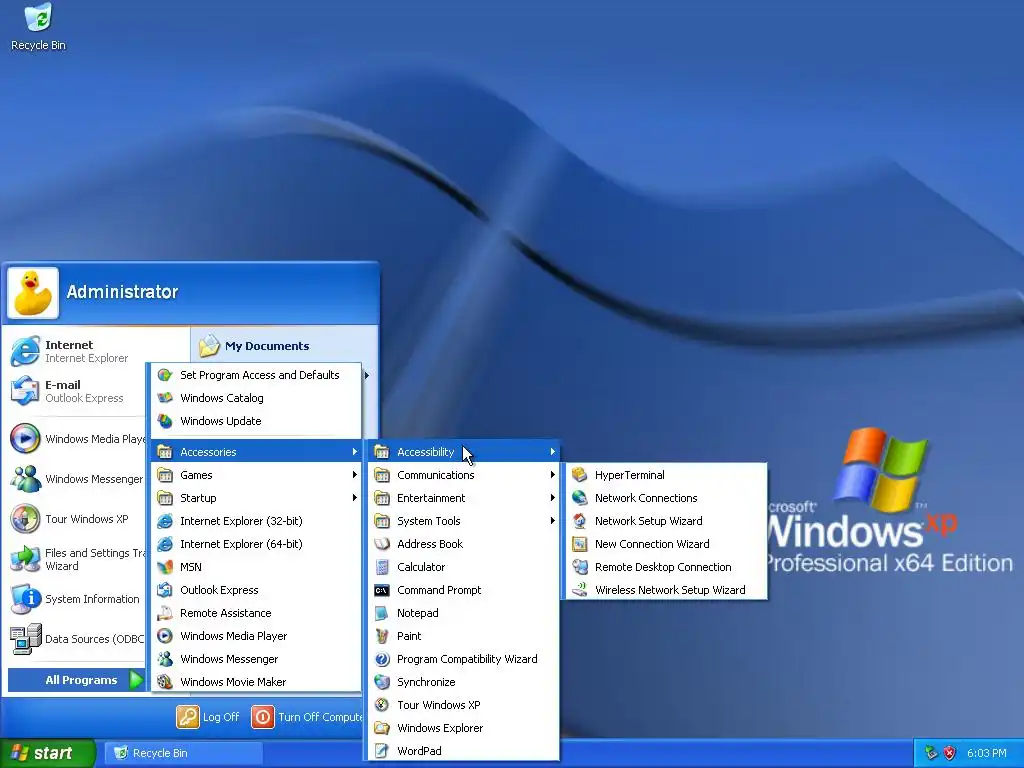
Task: Open Internet Explorer (64-bit) icon
Action: click(x=165, y=543)
